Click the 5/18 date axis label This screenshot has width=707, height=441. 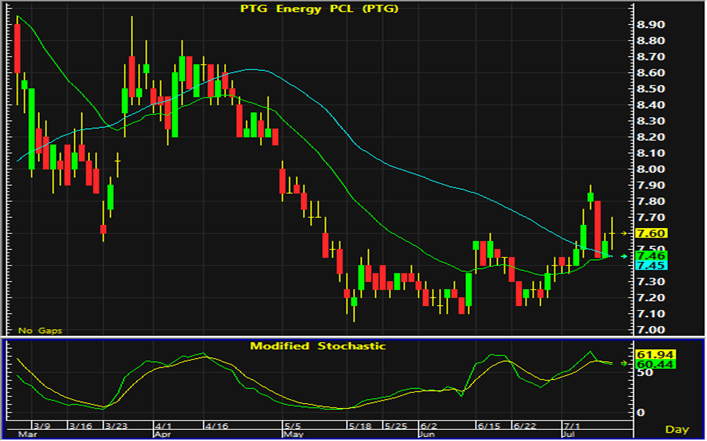(359, 426)
